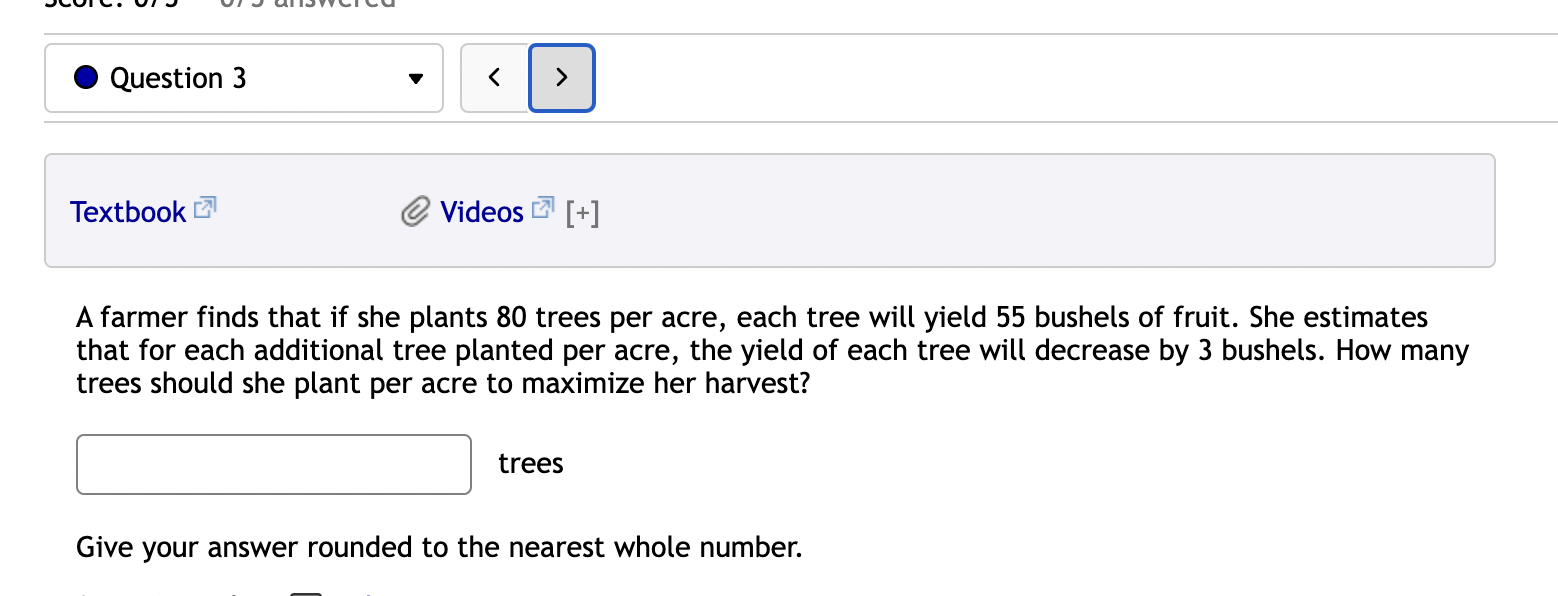Click the external-link icon next to Textbook
Image resolution: width=1558 pixels, height=596 pixels.
pyautogui.click(x=204, y=206)
